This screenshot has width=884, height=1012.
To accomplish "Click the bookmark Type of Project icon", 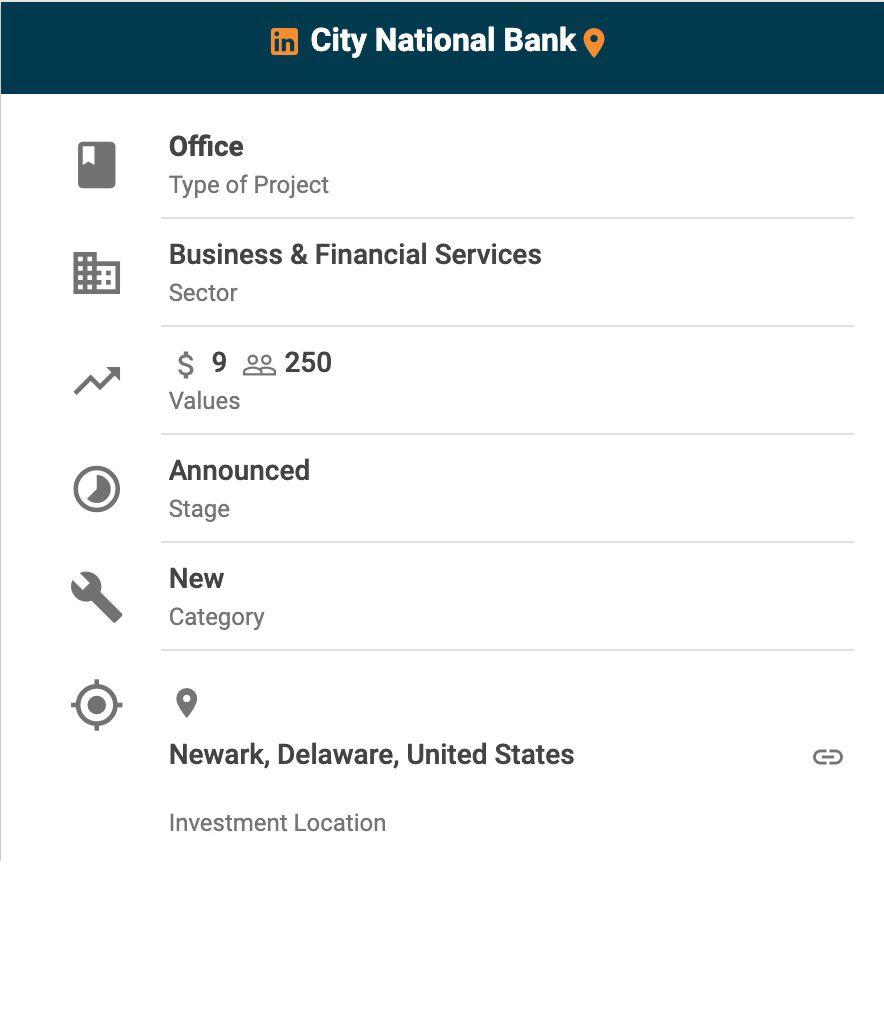I will coord(97,165).
